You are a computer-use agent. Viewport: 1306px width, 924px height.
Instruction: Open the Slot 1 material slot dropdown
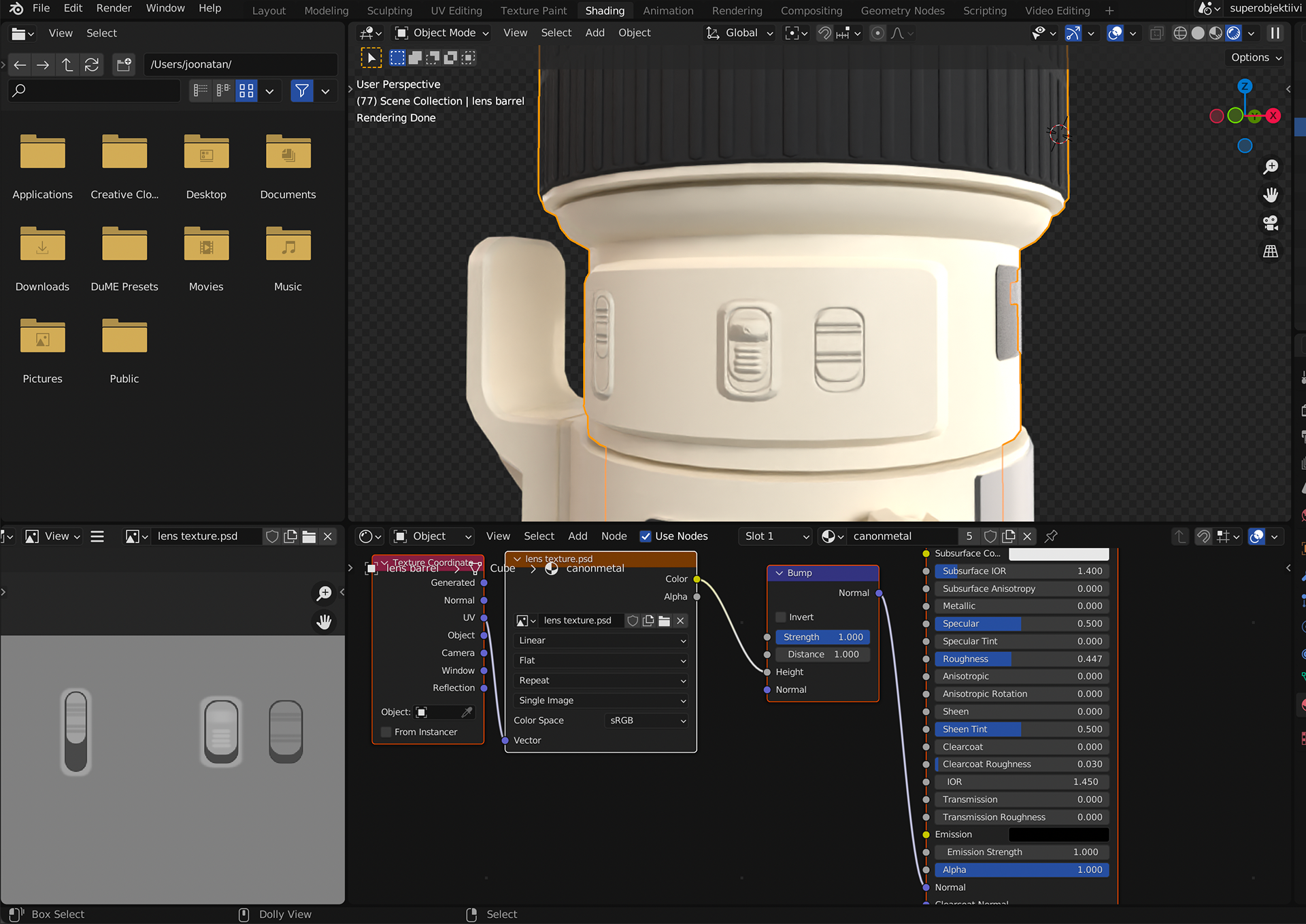point(775,536)
